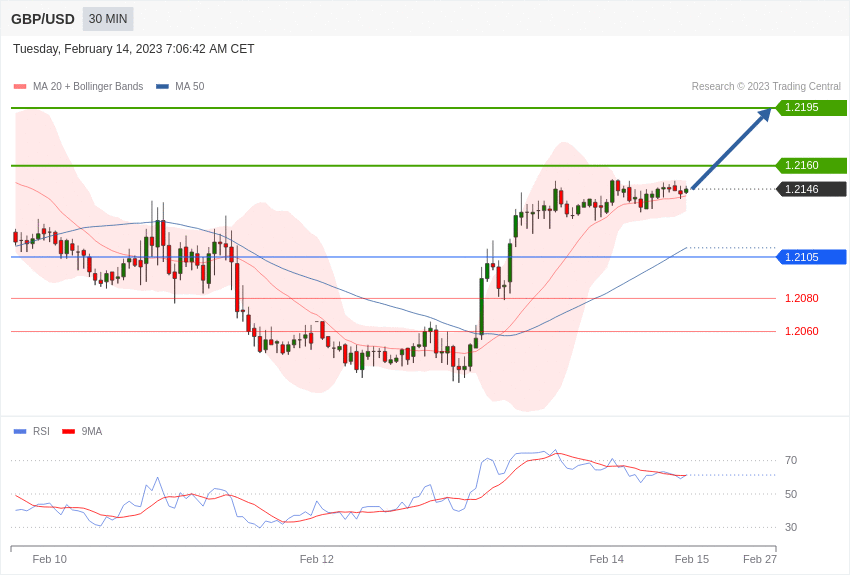Image resolution: width=850 pixels, height=576 pixels.
Task: Click the 1.2080 support level label
Action: pyautogui.click(x=802, y=298)
